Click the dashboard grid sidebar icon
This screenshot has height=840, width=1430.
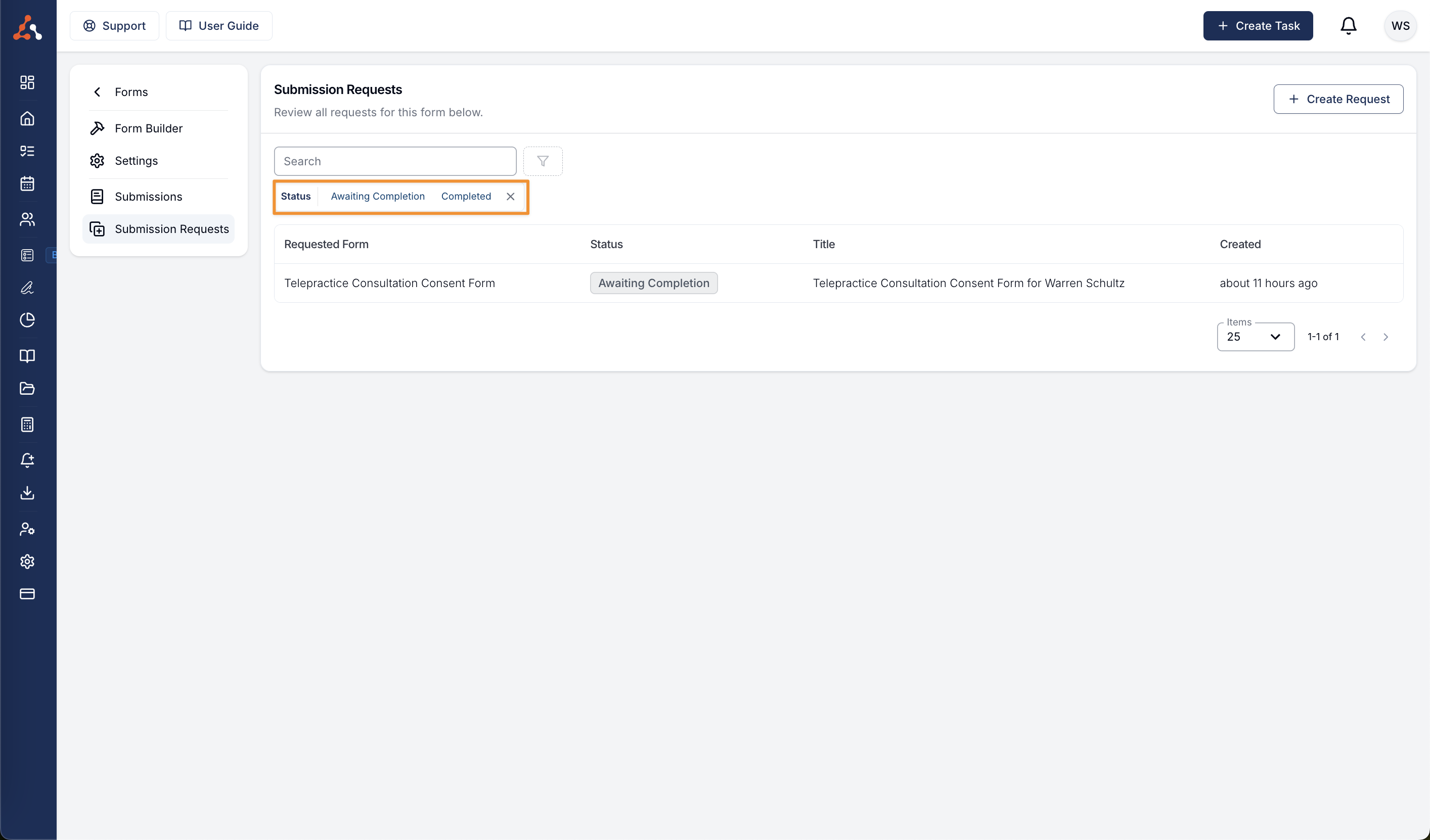point(27,82)
